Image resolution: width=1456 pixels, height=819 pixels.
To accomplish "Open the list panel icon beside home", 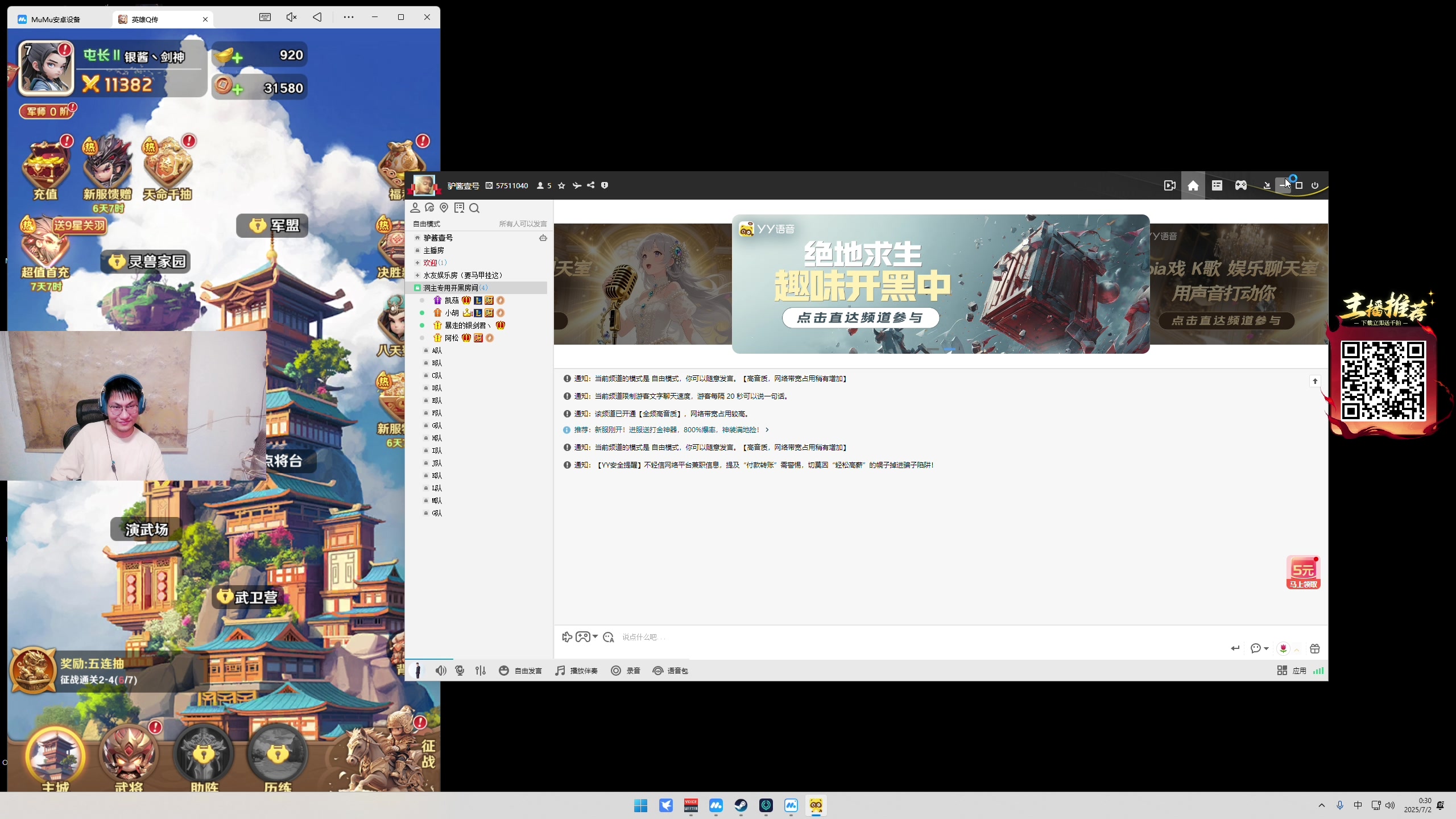I will [x=1217, y=185].
